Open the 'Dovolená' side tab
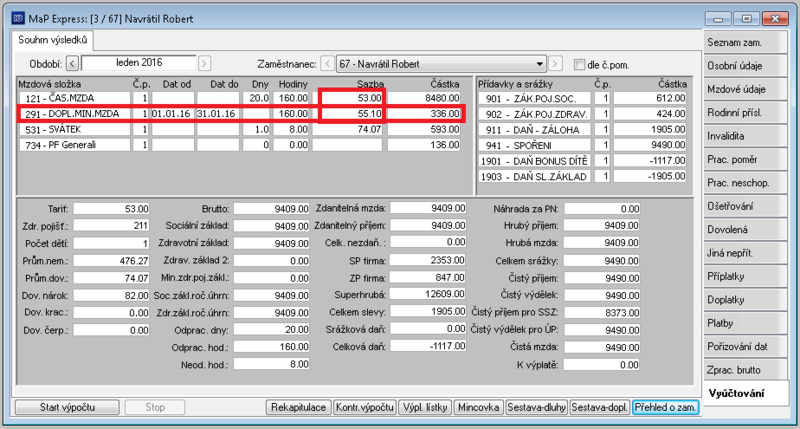This screenshot has height=429, width=800. point(744,230)
